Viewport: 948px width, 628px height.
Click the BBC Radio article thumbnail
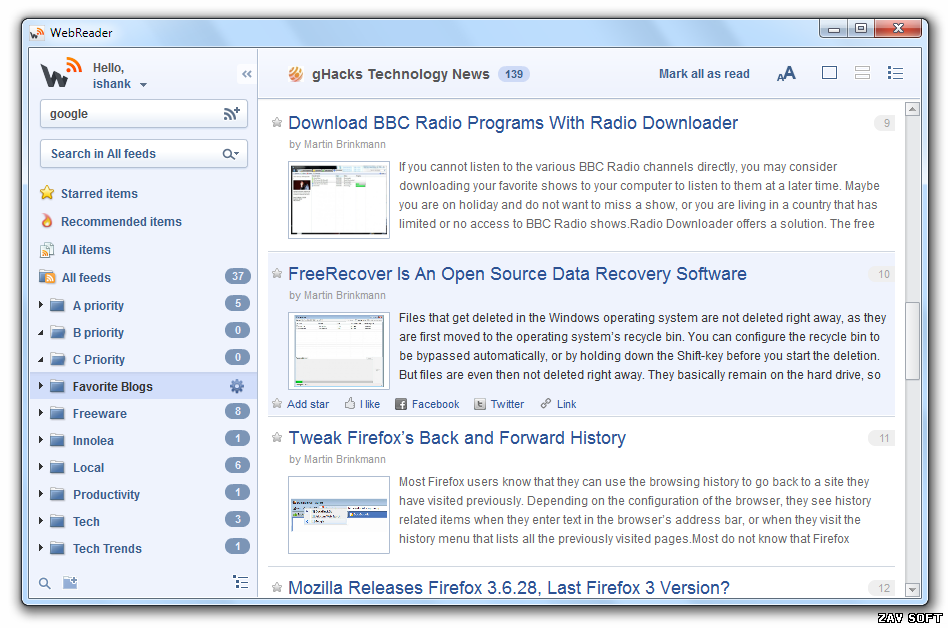339,199
